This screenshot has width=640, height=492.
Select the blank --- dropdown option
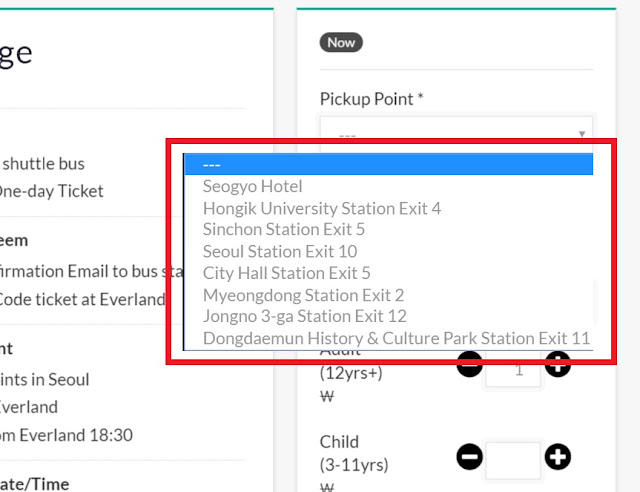coord(388,164)
